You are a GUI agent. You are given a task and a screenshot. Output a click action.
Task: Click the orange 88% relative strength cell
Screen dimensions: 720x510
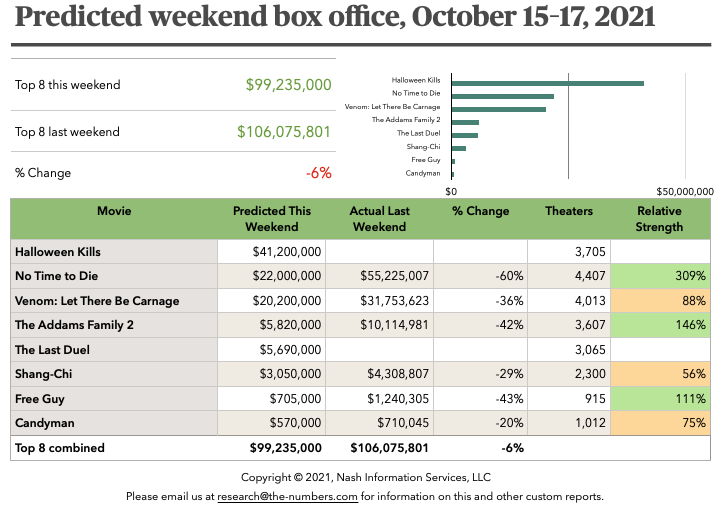click(659, 300)
